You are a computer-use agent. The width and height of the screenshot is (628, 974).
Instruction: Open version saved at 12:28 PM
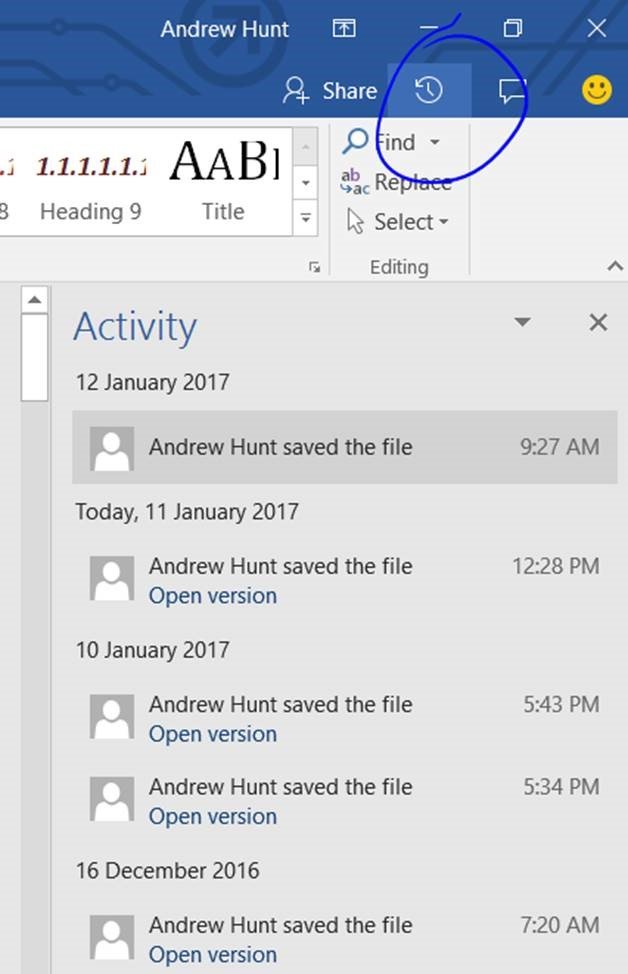pyautogui.click(x=213, y=596)
